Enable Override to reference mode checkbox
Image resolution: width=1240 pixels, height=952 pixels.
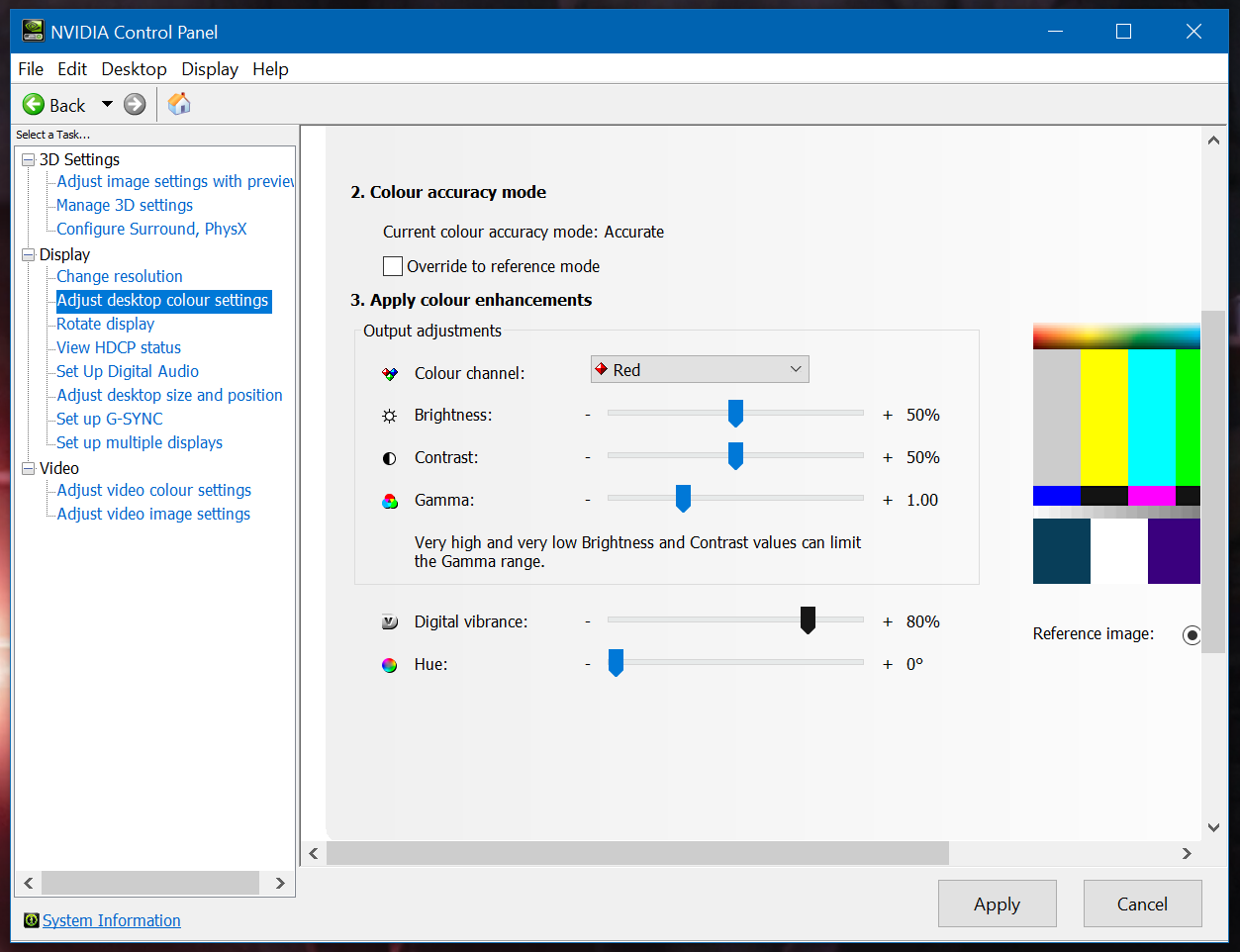pos(393,266)
